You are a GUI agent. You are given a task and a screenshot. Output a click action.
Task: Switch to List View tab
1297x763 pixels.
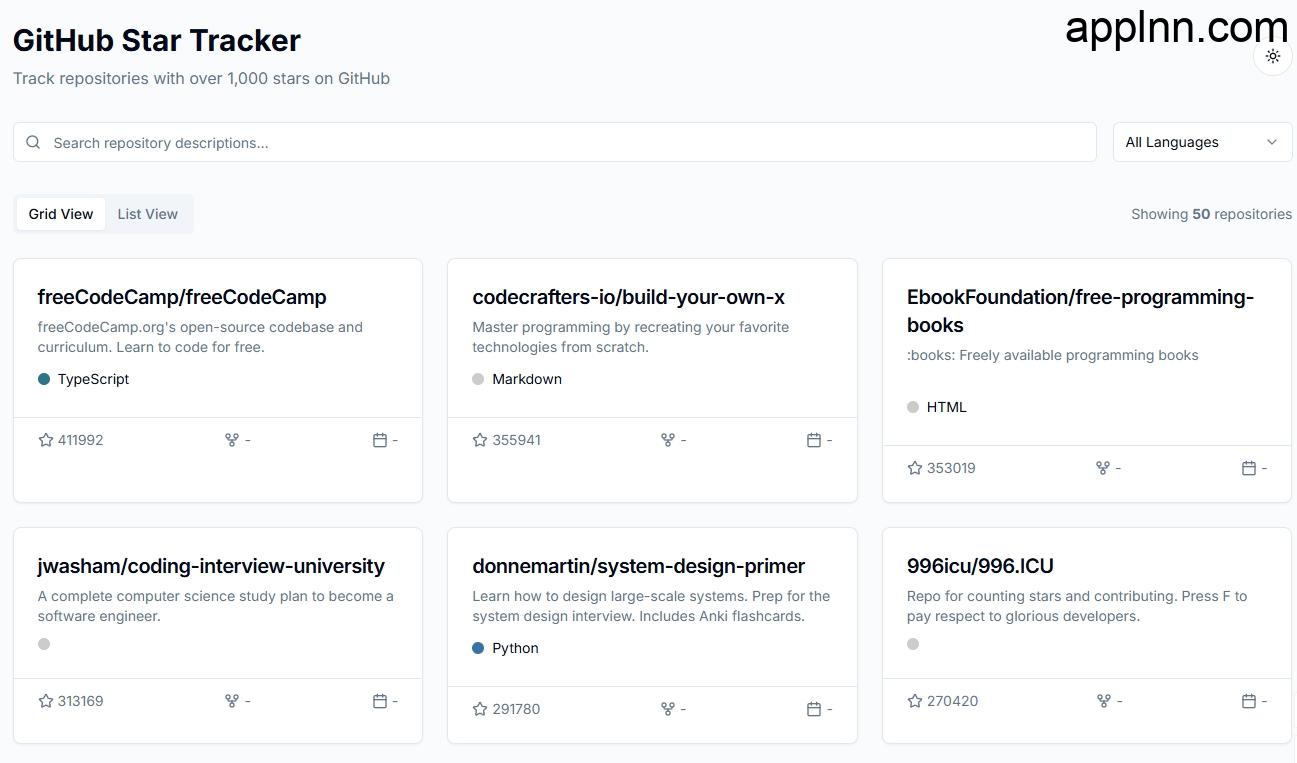point(147,214)
